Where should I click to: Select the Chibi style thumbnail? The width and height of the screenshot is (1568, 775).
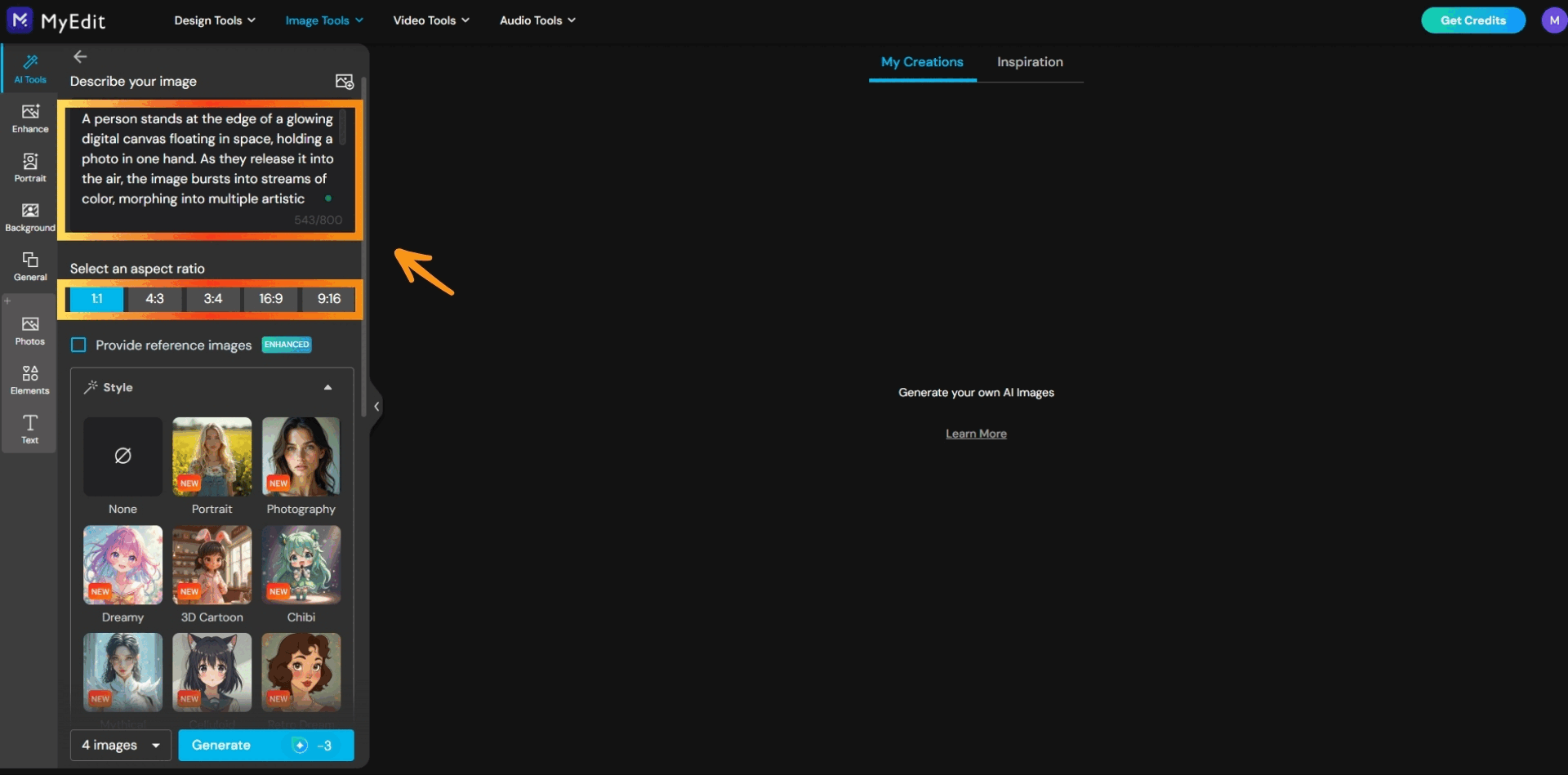click(301, 564)
